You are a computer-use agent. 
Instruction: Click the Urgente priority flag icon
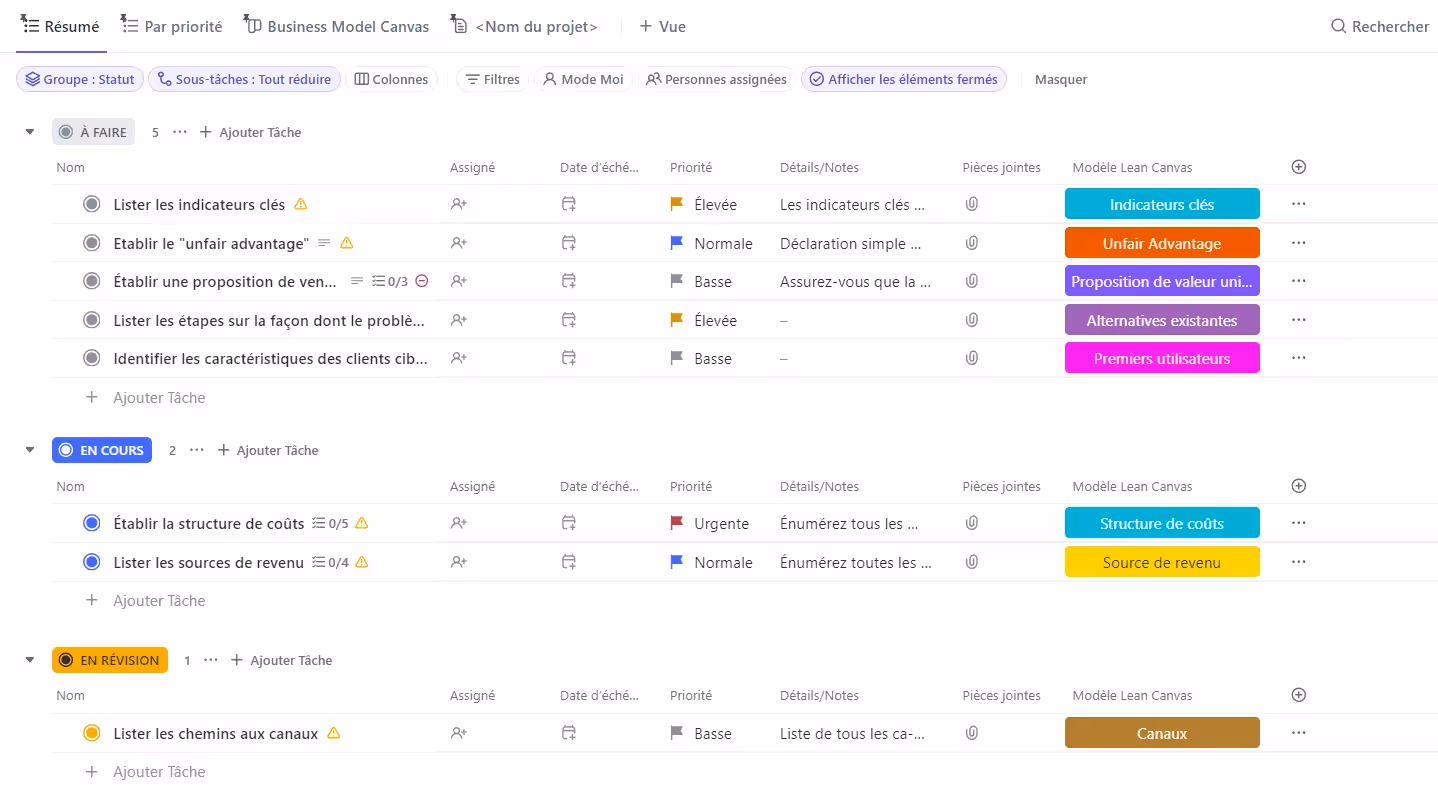coord(677,523)
